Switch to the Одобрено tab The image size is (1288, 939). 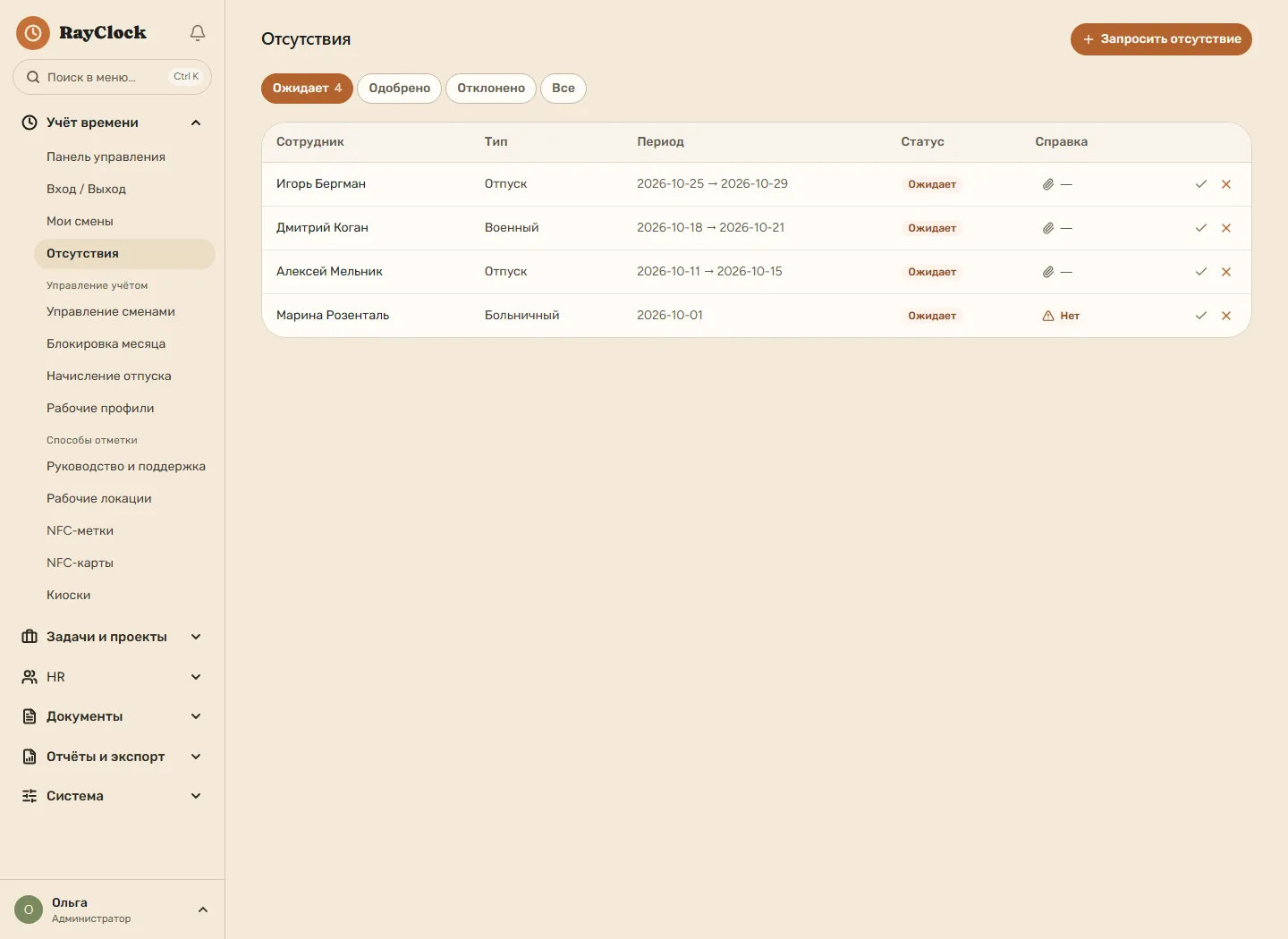(399, 89)
